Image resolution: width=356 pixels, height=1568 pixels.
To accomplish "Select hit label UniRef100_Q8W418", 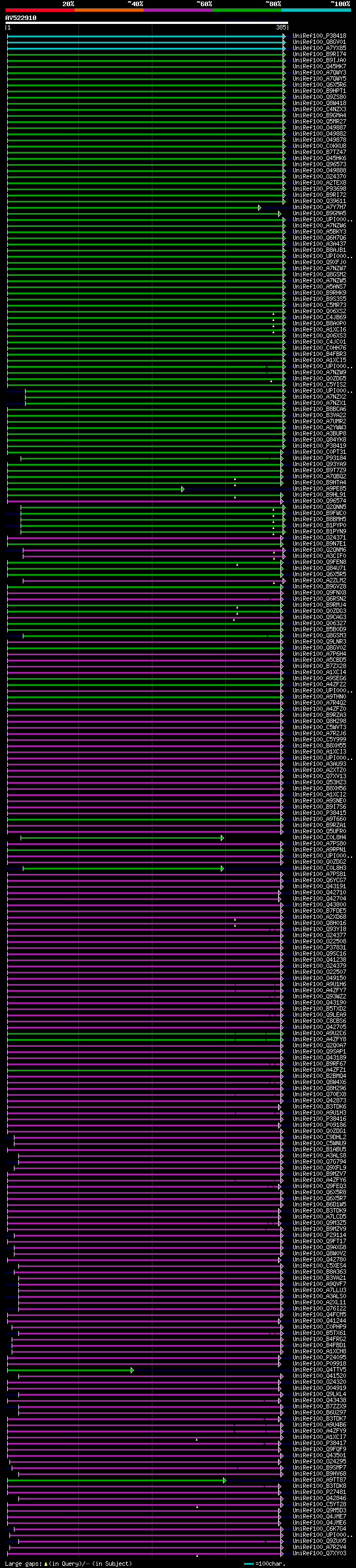I will (319, 103).
